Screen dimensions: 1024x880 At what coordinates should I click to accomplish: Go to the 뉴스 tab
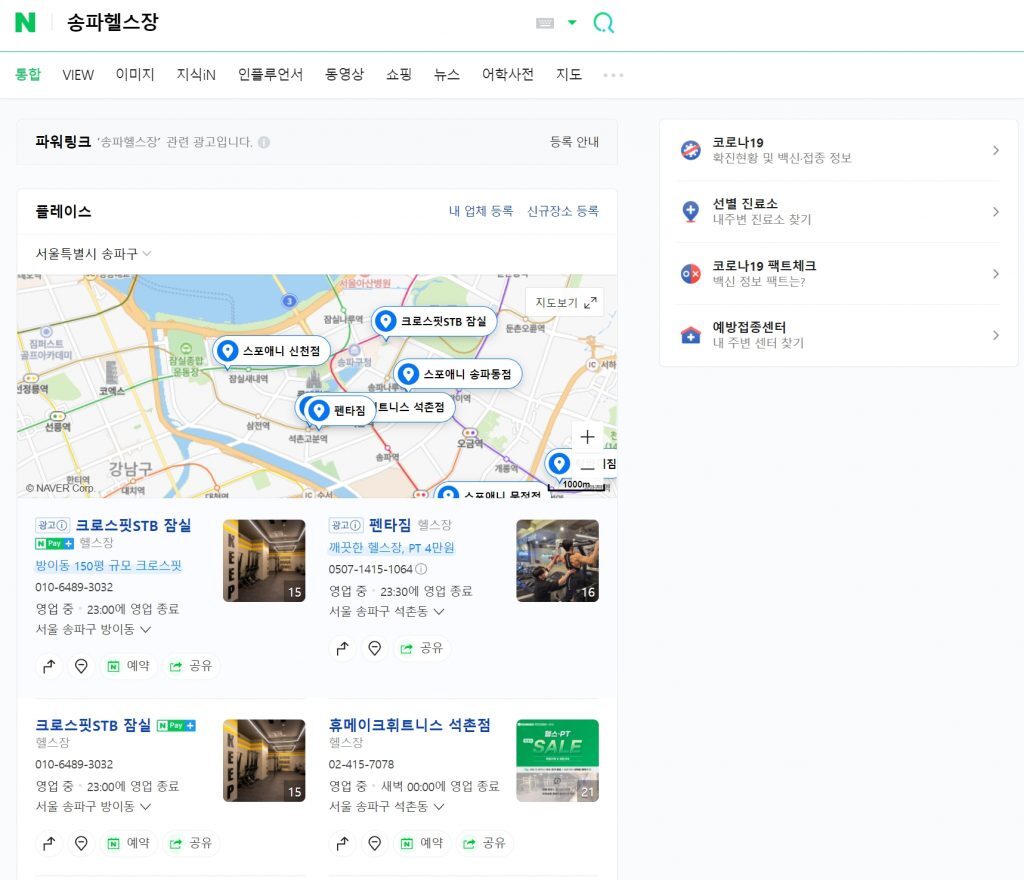(447, 74)
